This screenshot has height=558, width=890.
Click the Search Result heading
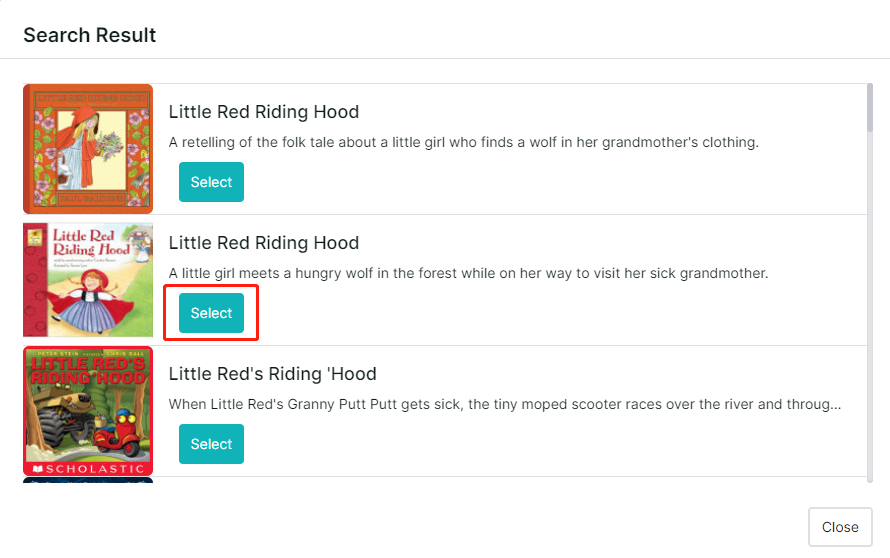90,35
